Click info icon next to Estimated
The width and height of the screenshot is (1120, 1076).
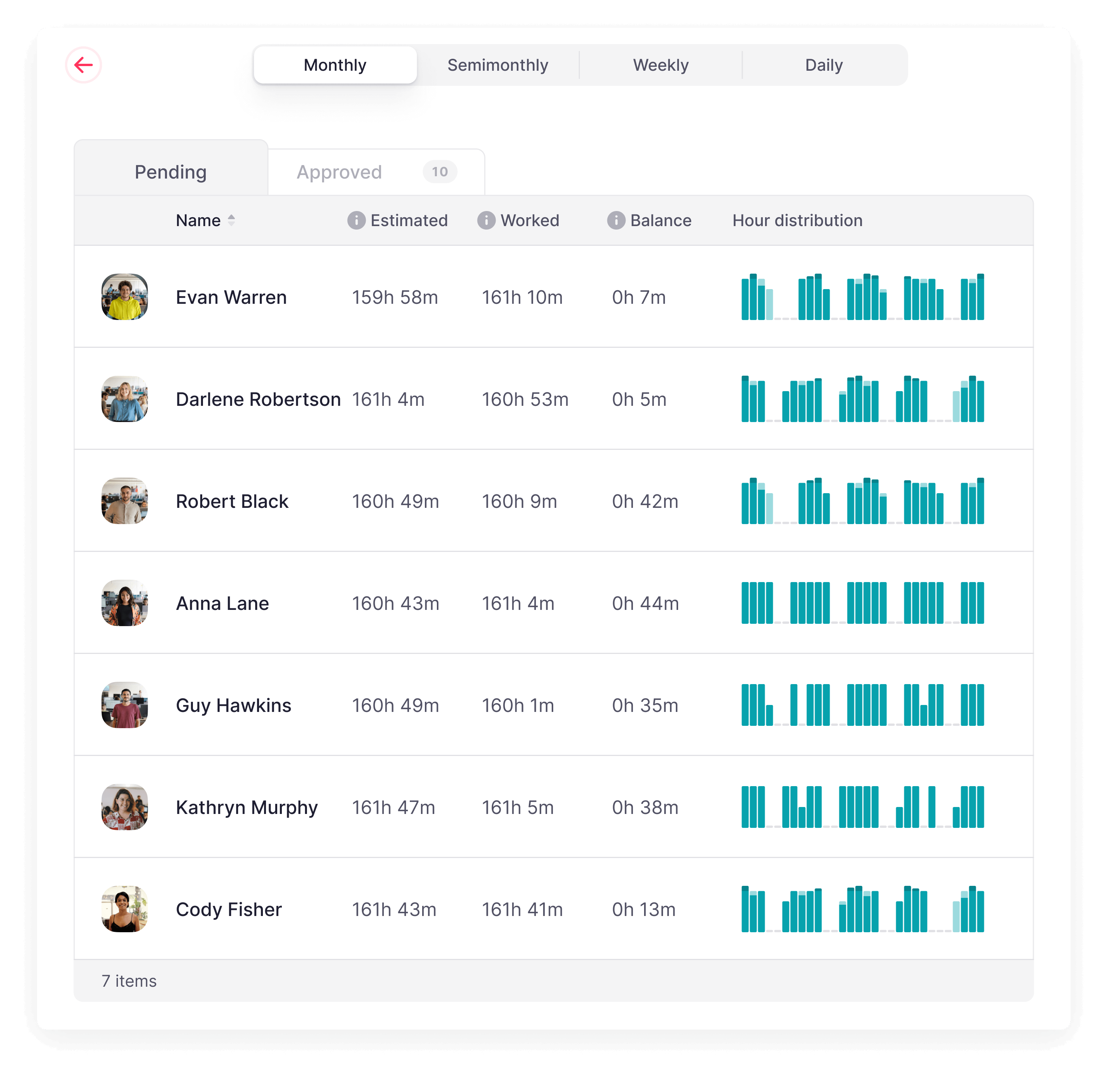(x=356, y=220)
